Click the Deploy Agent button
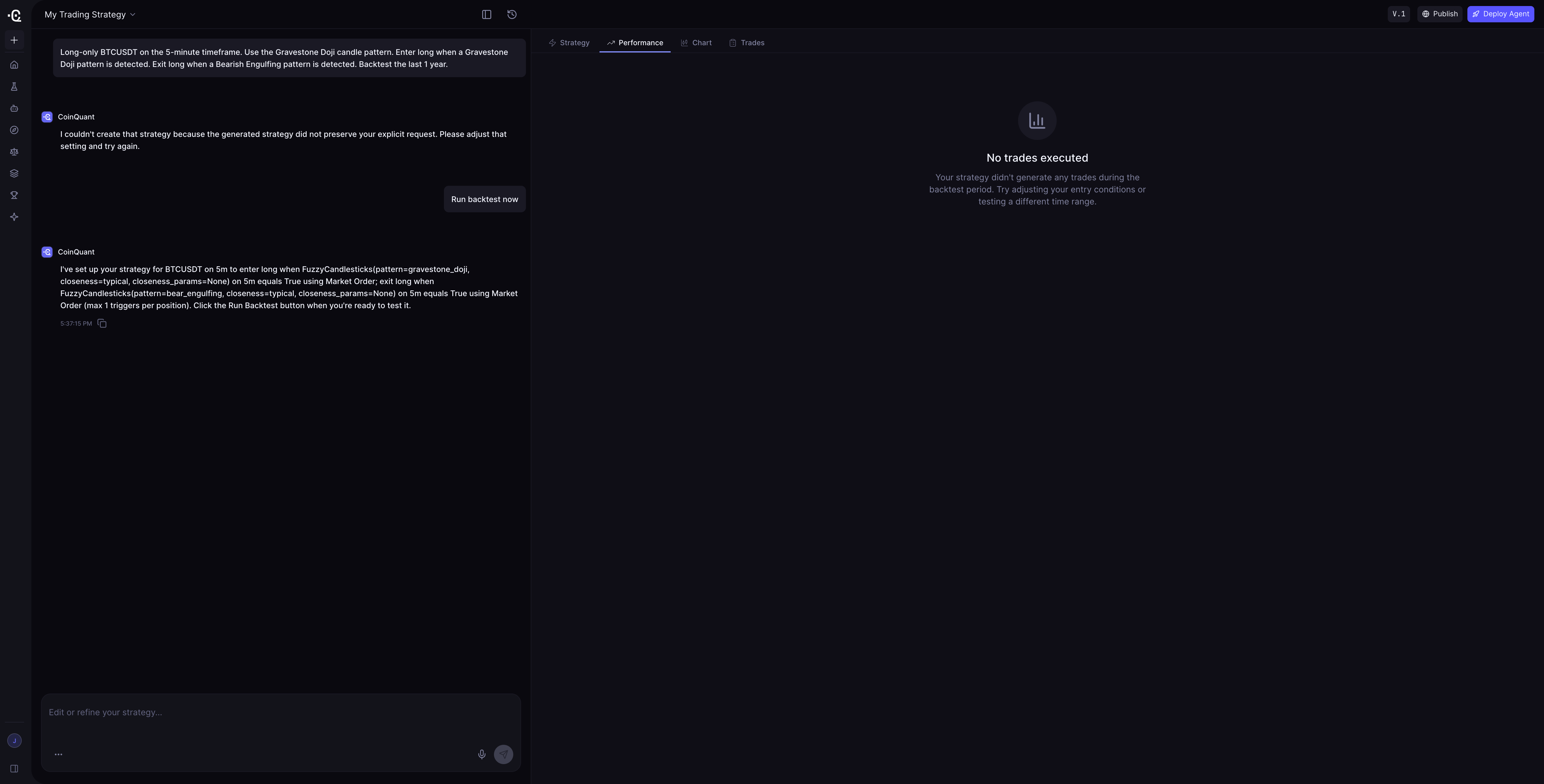The image size is (1544, 784). [x=1500, y=14]
